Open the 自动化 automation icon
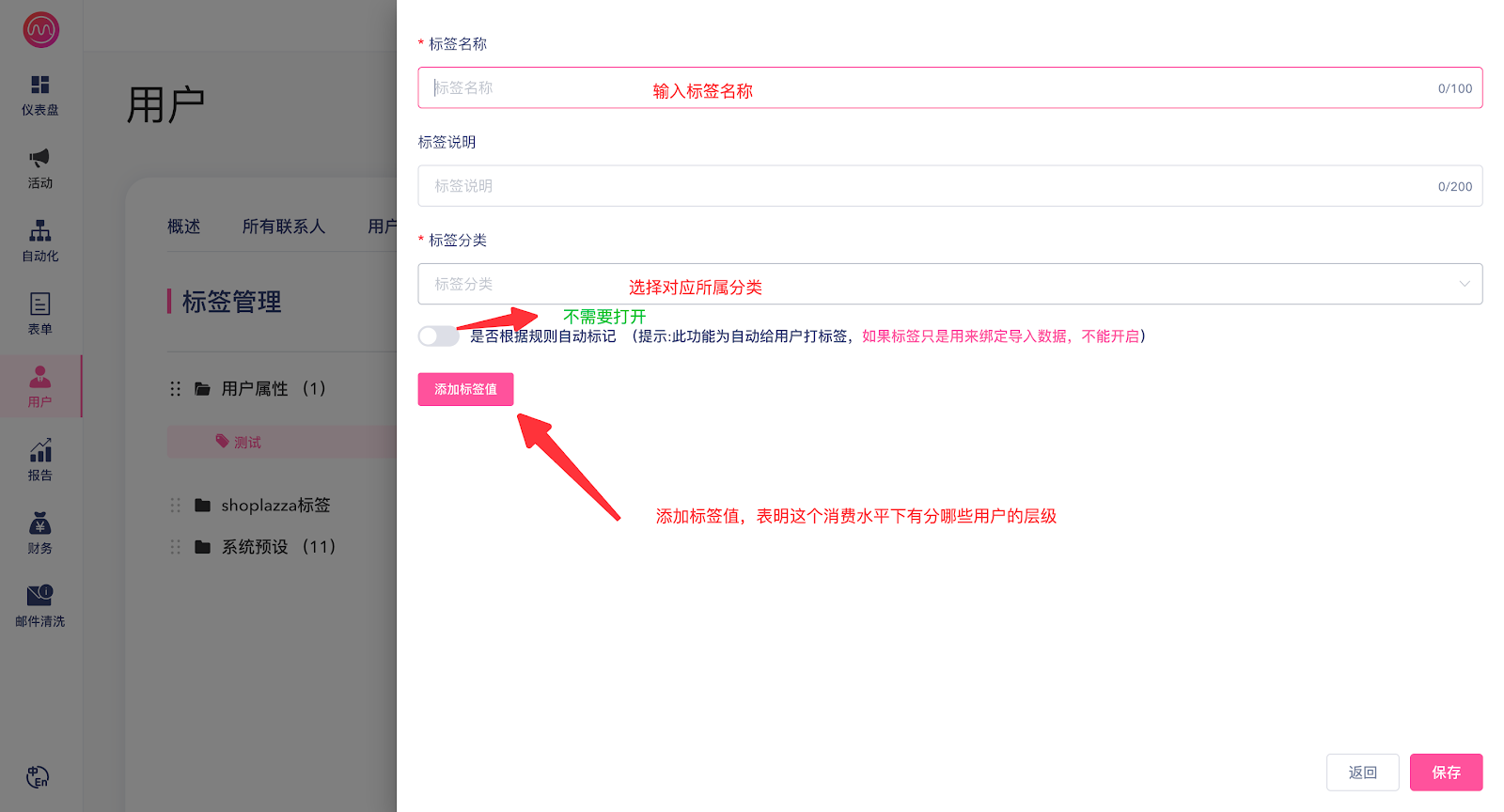The width and height of the screenshot is (1504, 812). [x=39, y=231]
